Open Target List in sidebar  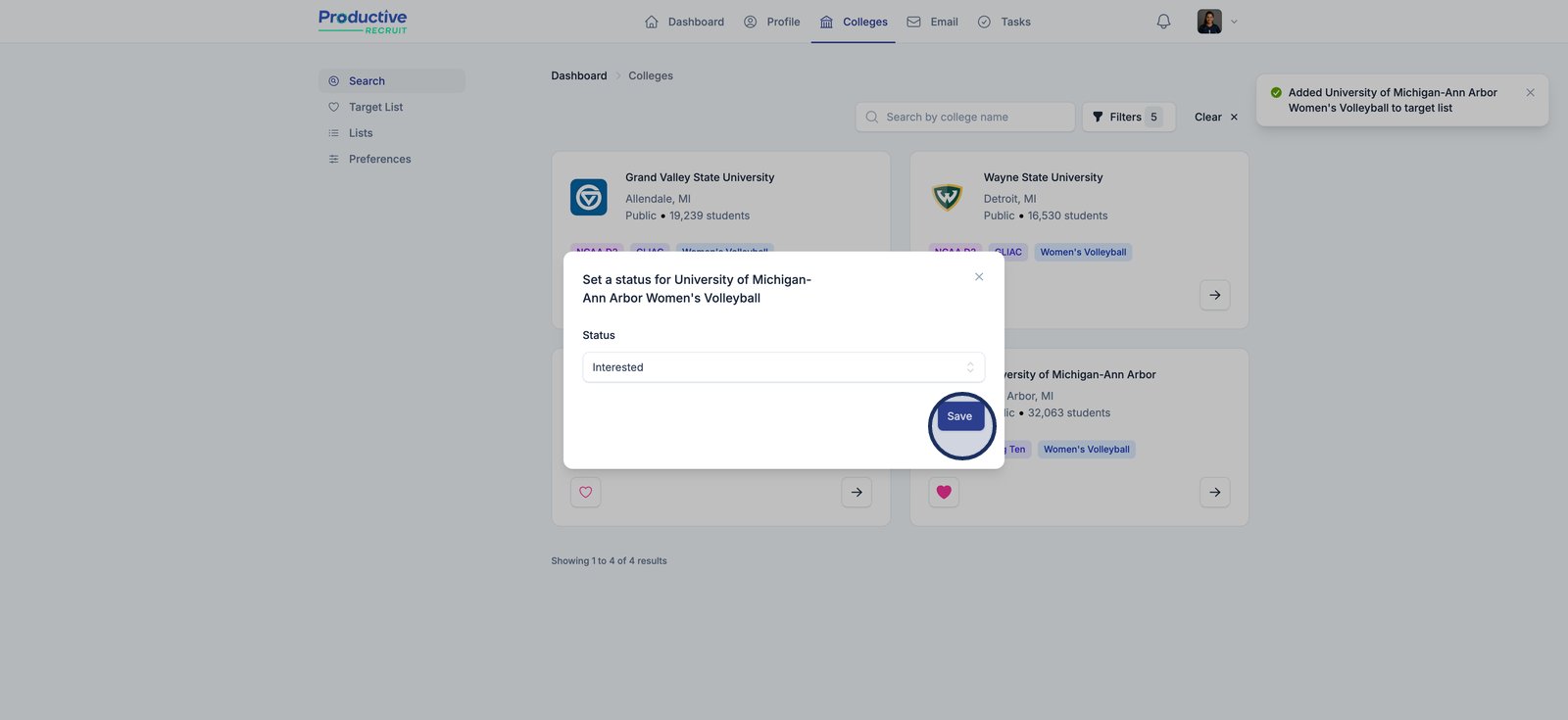click(x=375, y=107)
